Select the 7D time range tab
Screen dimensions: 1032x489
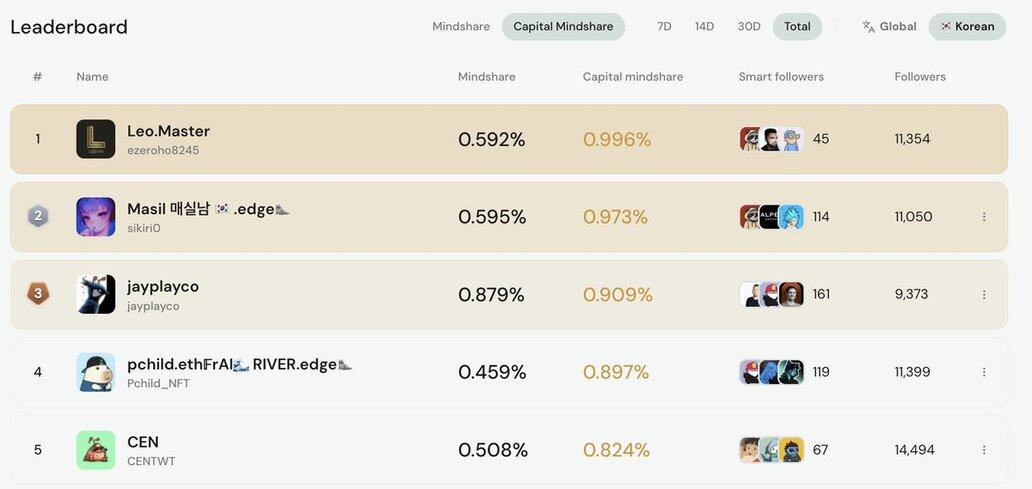pyautogui.click(x=664, y=27)
